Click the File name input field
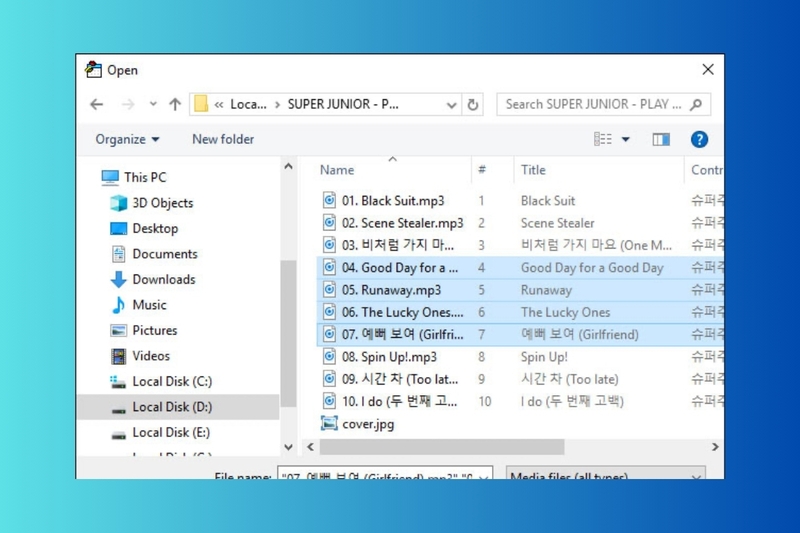800x533 pixels. (x=385, y=473)
